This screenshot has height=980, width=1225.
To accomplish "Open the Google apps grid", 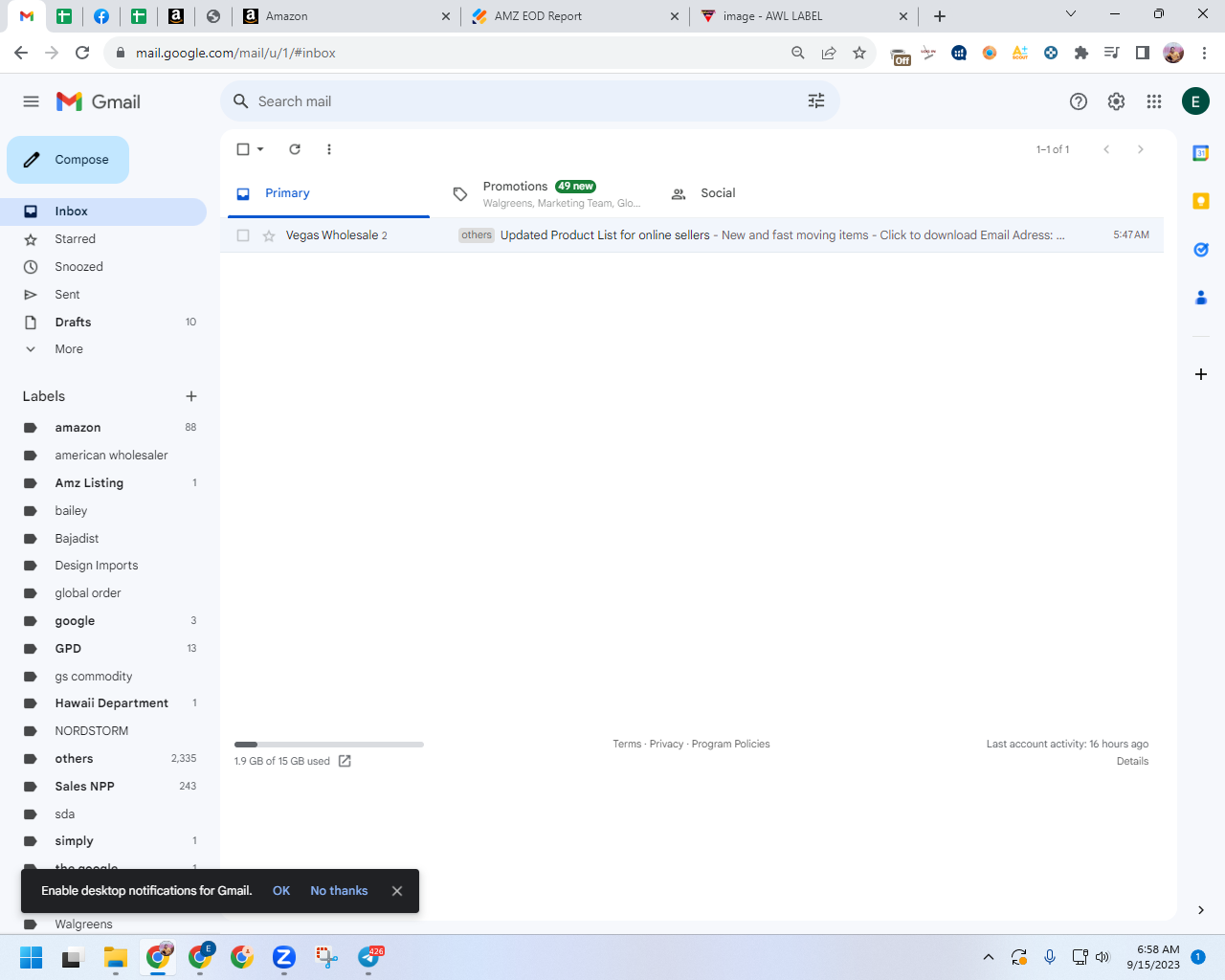I will coord(1154,101).
